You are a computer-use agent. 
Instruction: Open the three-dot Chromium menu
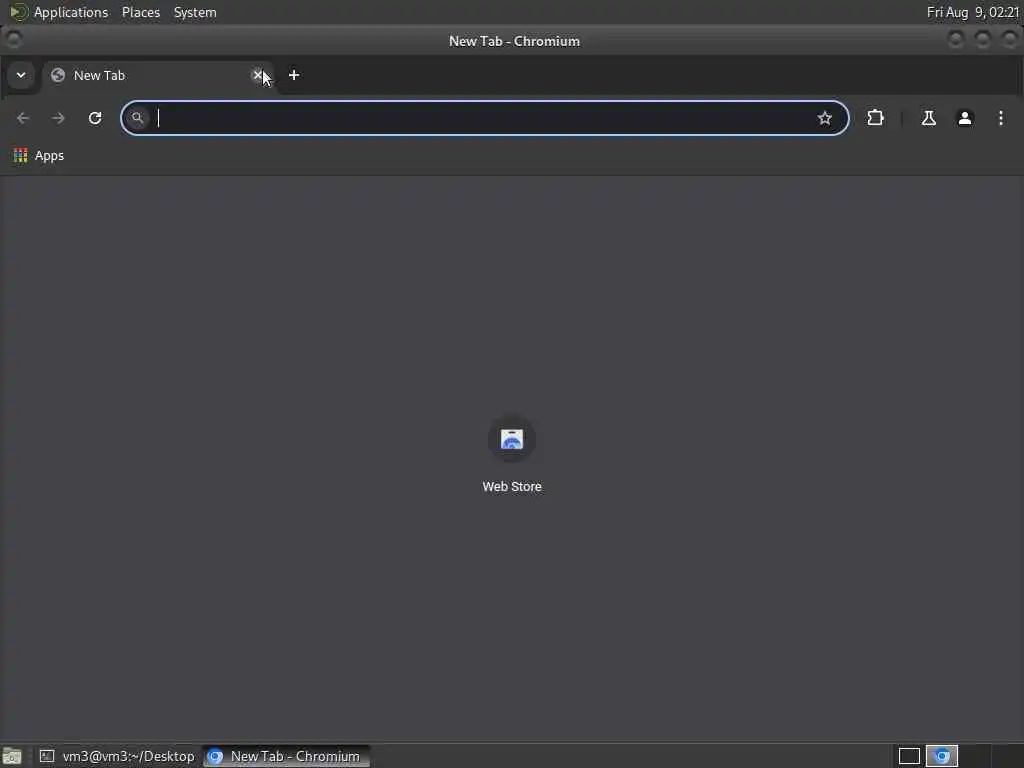click(x=1000, y=118)
